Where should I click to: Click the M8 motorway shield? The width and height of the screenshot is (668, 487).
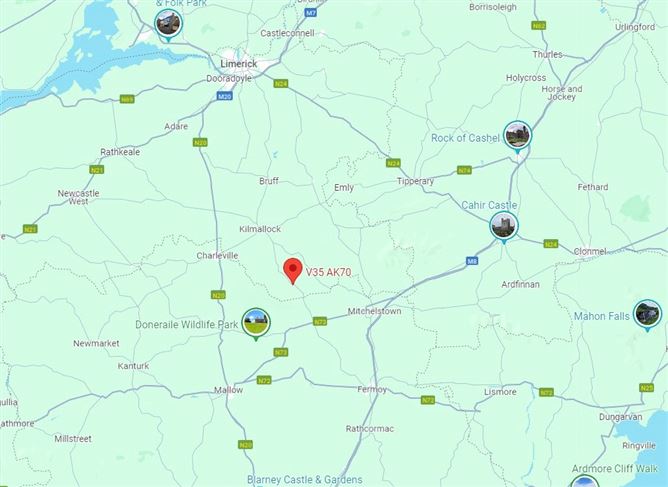(x=472, y=261)
